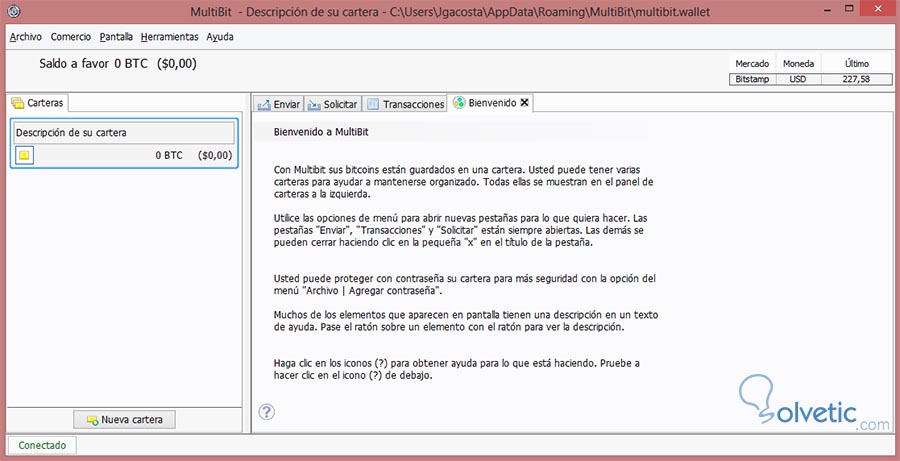
Task: Click the Carteras folder icon
Action: (18, 103)
